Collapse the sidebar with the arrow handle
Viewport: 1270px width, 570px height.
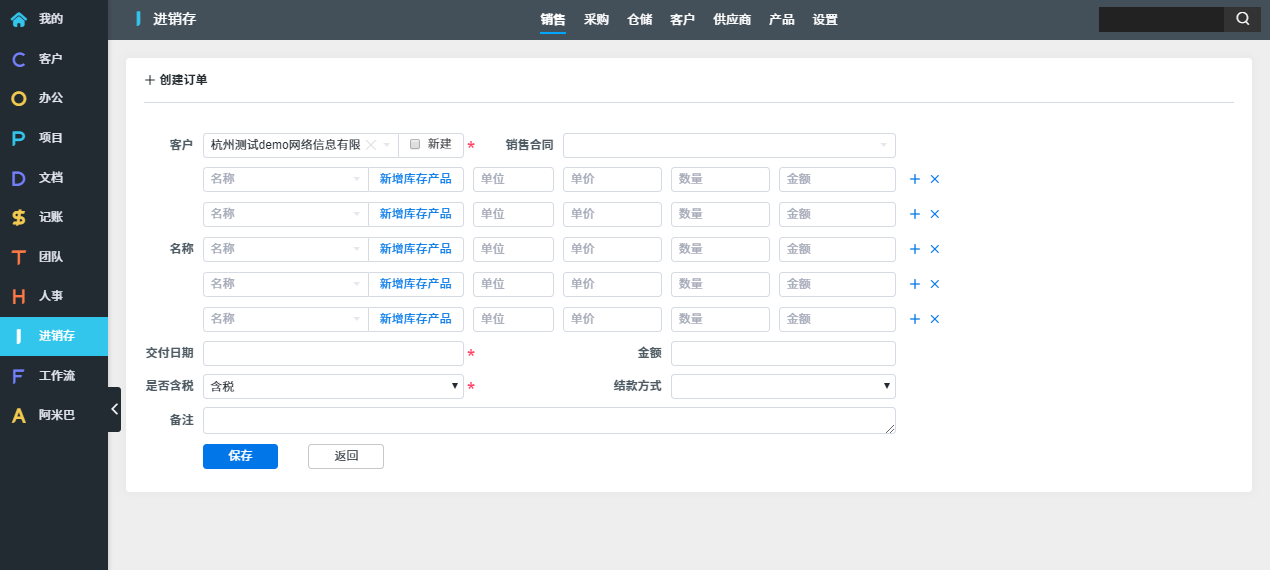[x=114, y=409]
